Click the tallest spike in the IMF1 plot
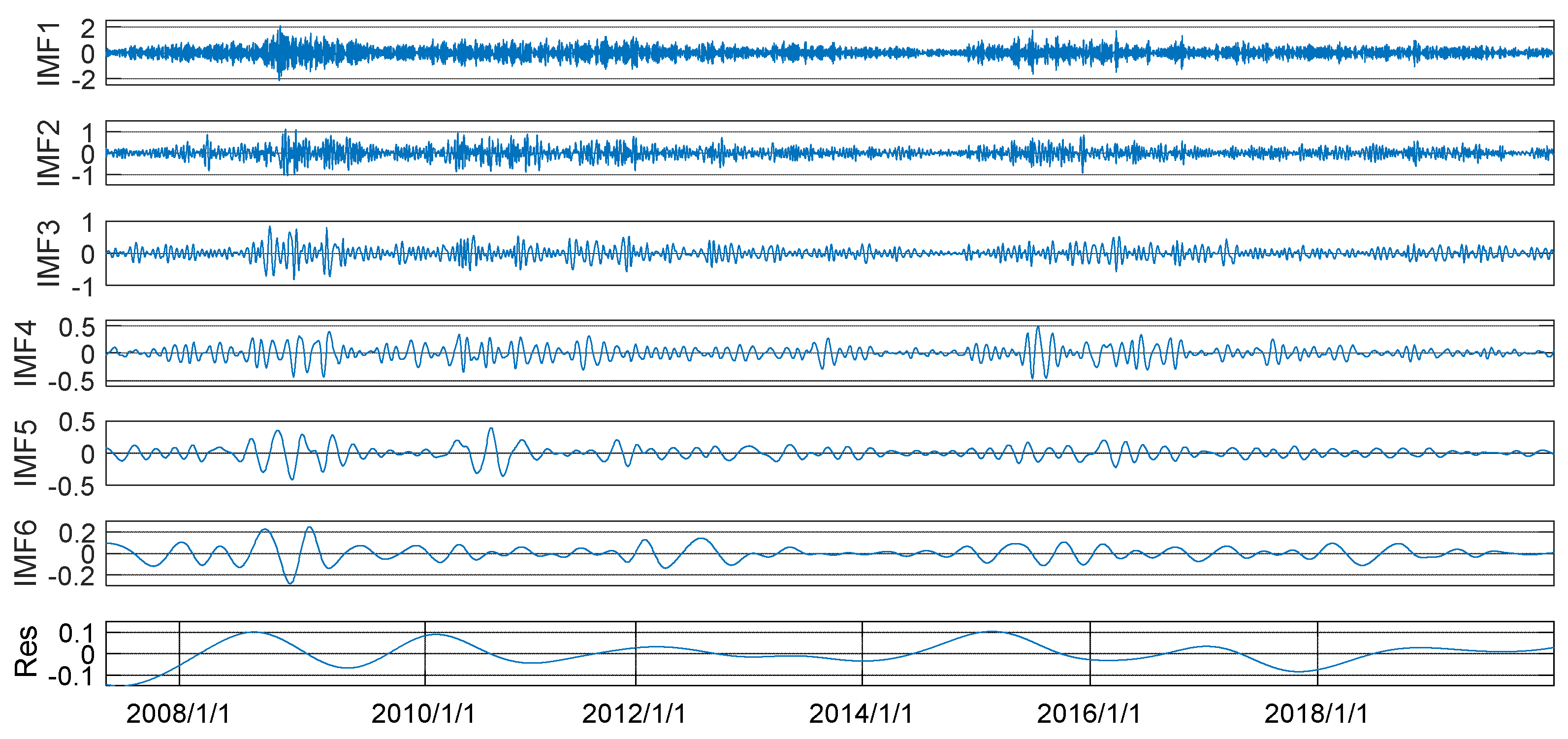This screenshot has width=1568, height=739. [280, 28]
